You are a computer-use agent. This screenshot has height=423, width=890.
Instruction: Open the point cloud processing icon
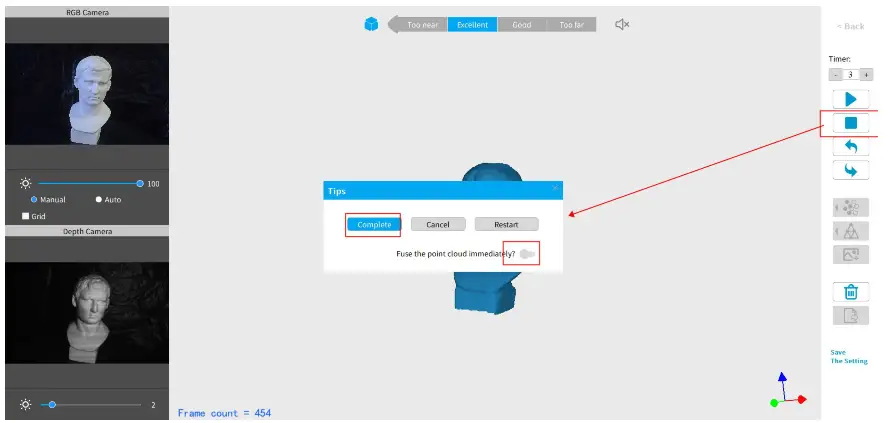850,208
